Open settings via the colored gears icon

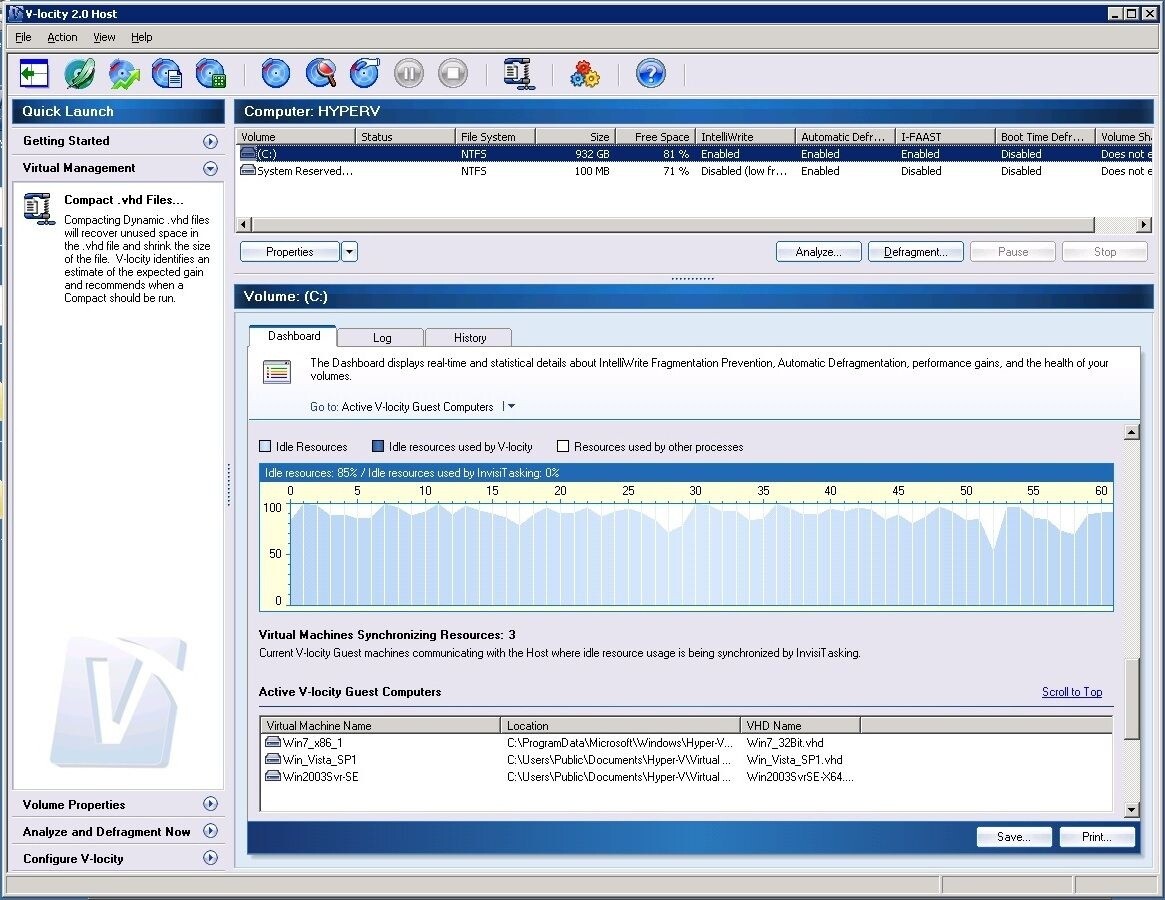click(585, 74)
